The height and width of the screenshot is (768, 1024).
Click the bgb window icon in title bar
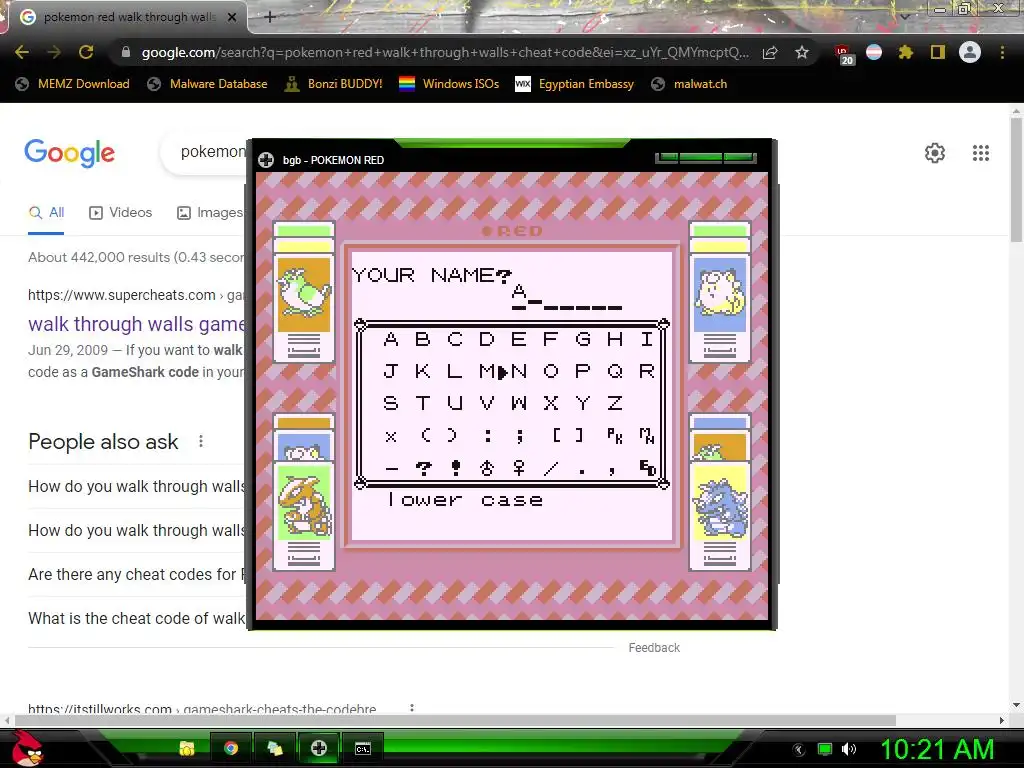click(266, 160)
